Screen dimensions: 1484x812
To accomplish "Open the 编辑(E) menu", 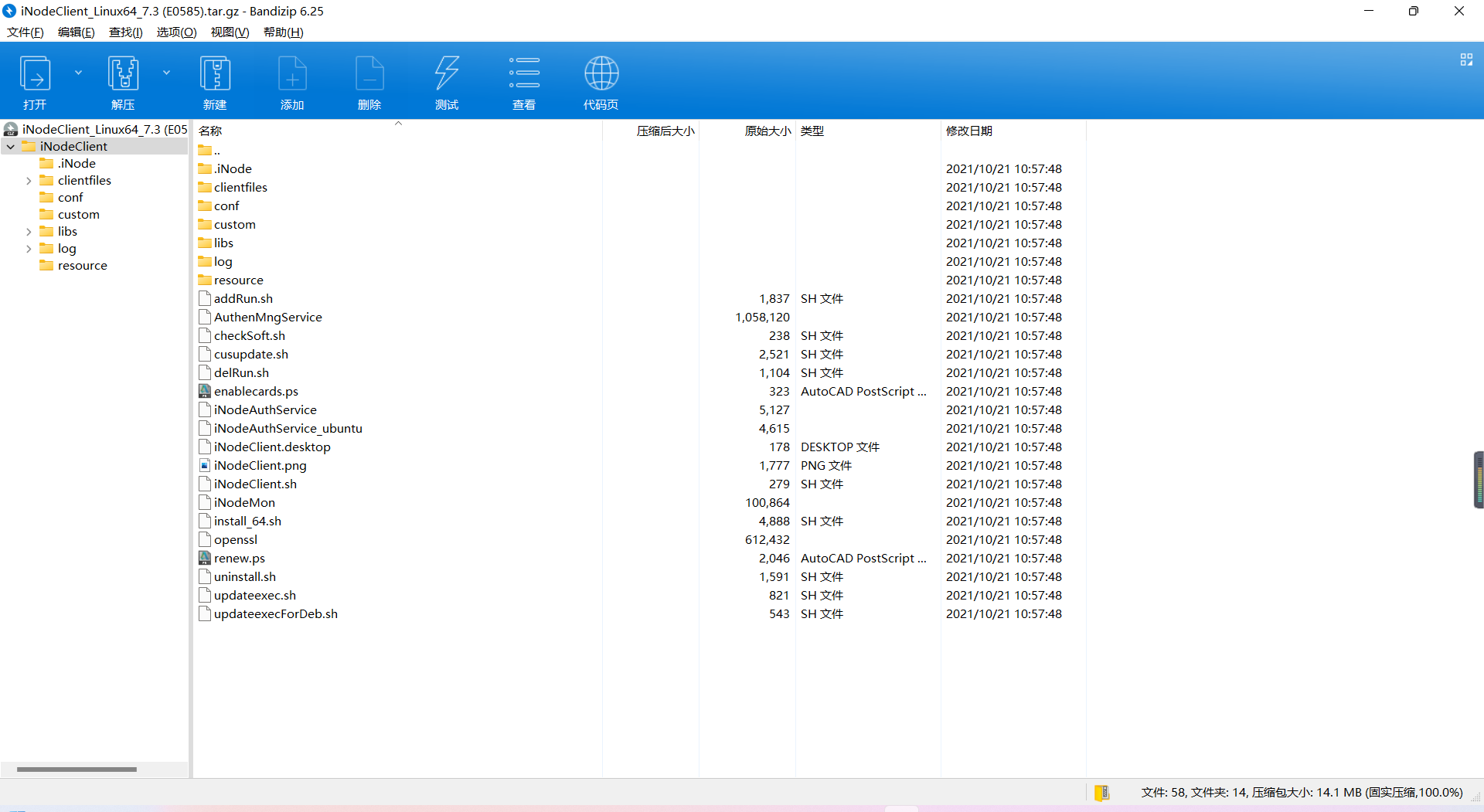I will click(77, 32).
